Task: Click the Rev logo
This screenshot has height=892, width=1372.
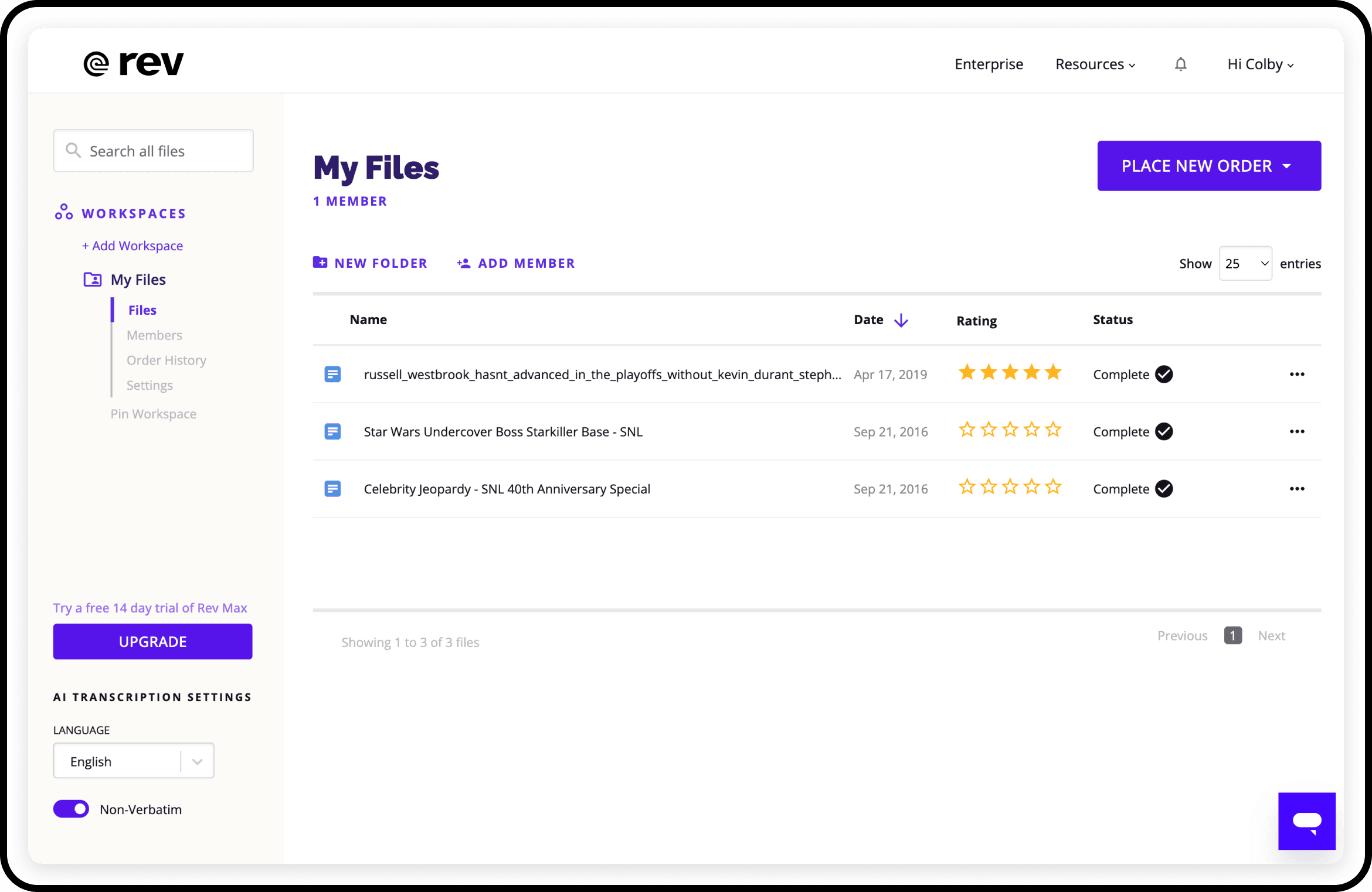Action: (x=134, y=64)
